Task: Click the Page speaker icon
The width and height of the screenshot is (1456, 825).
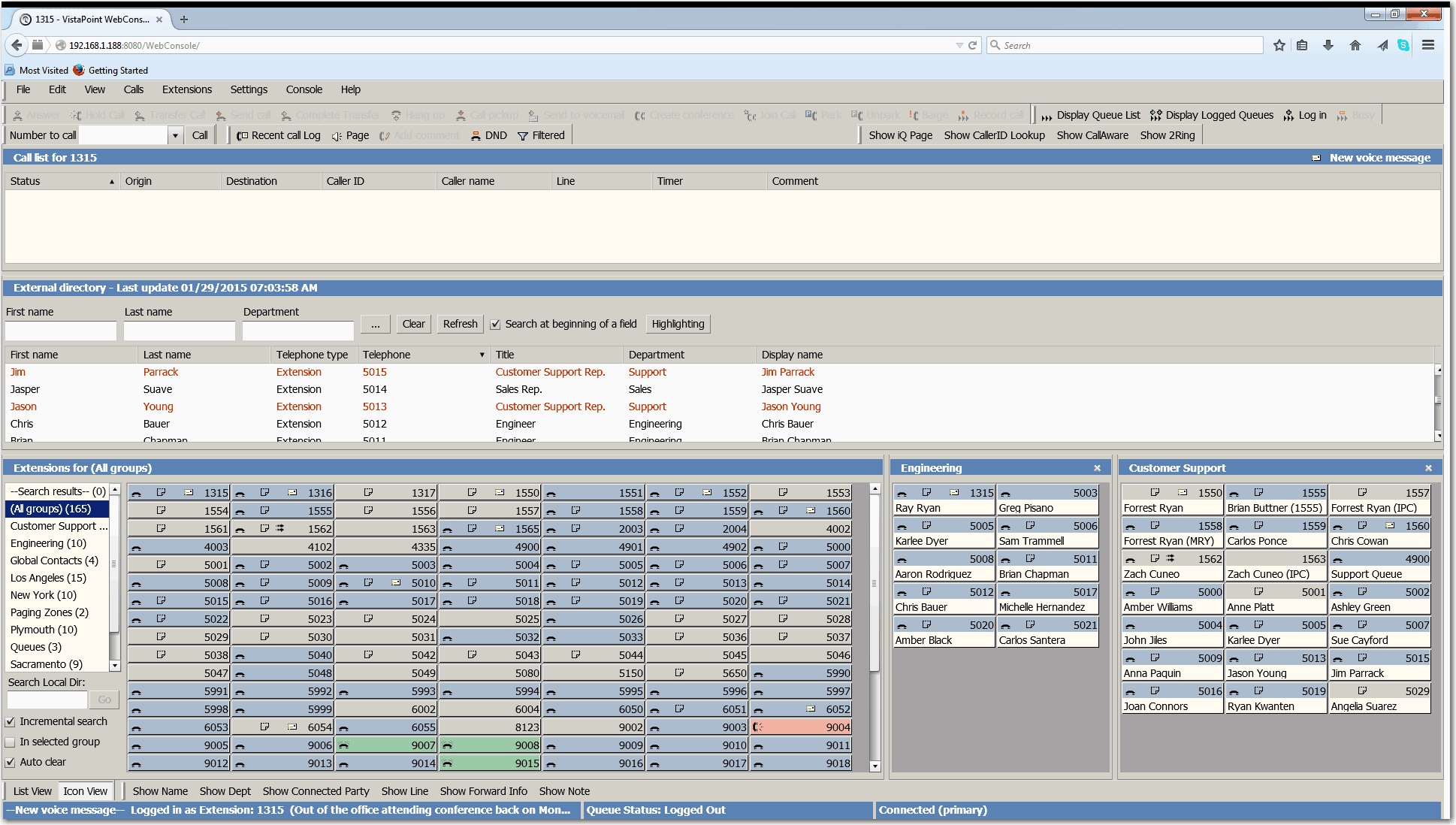Action: point(337,136)
